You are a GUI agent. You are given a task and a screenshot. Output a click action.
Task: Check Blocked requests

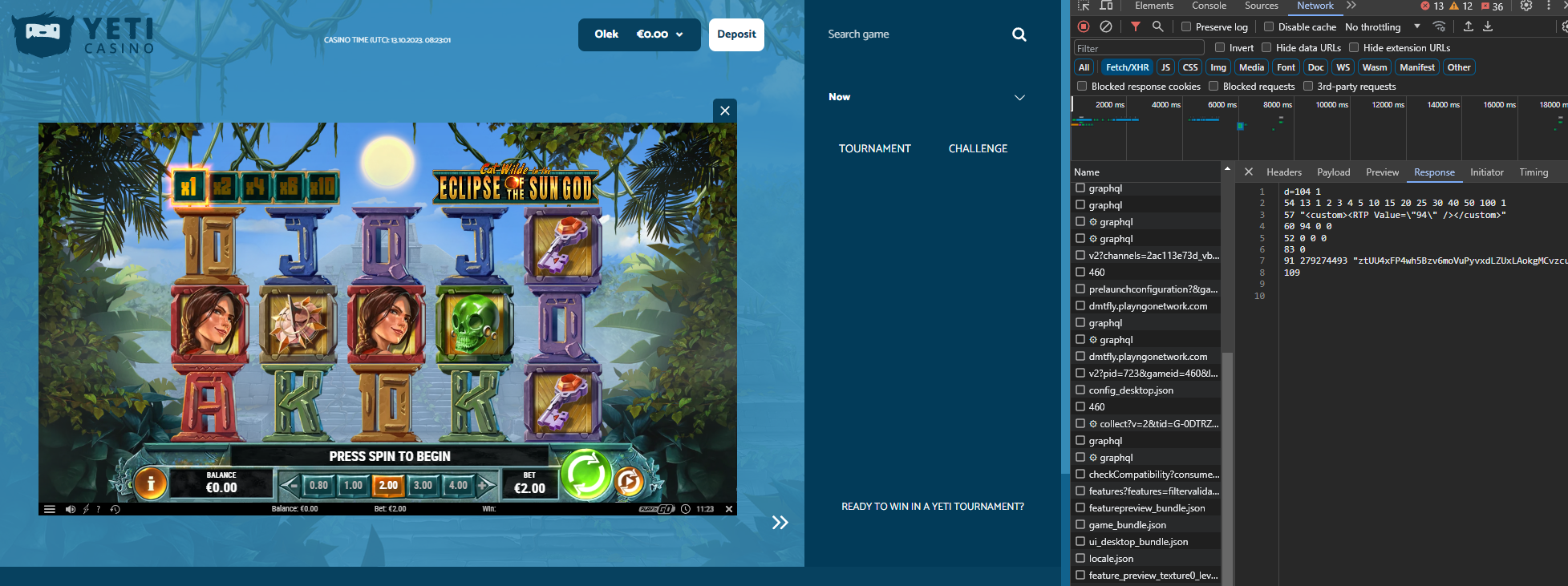(x=1213, y=86)
